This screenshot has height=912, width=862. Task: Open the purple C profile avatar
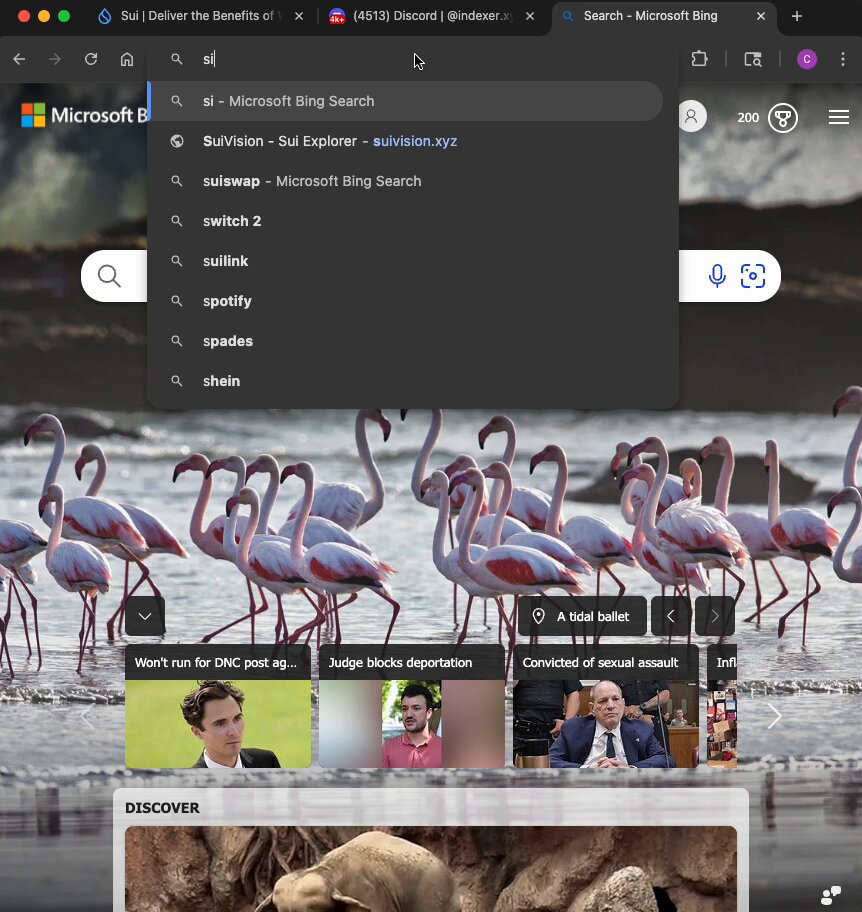click(807, 59)
